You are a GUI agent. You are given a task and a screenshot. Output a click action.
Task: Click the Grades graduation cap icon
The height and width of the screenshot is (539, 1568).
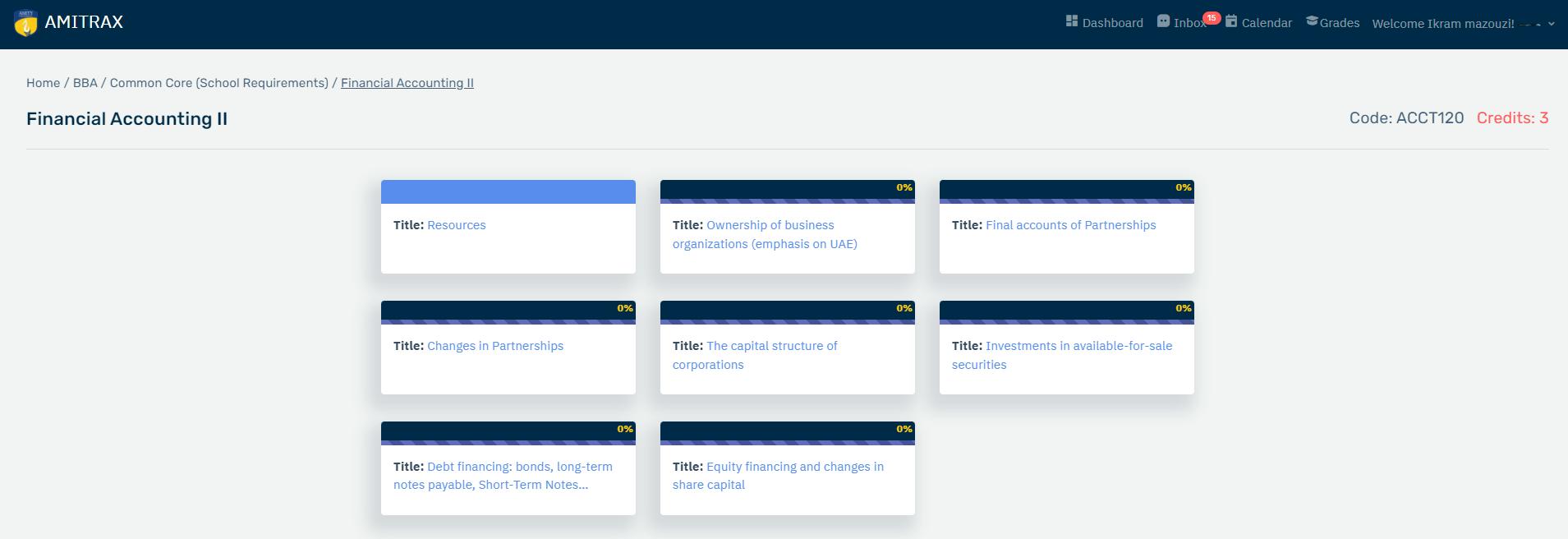point(1312,21)
